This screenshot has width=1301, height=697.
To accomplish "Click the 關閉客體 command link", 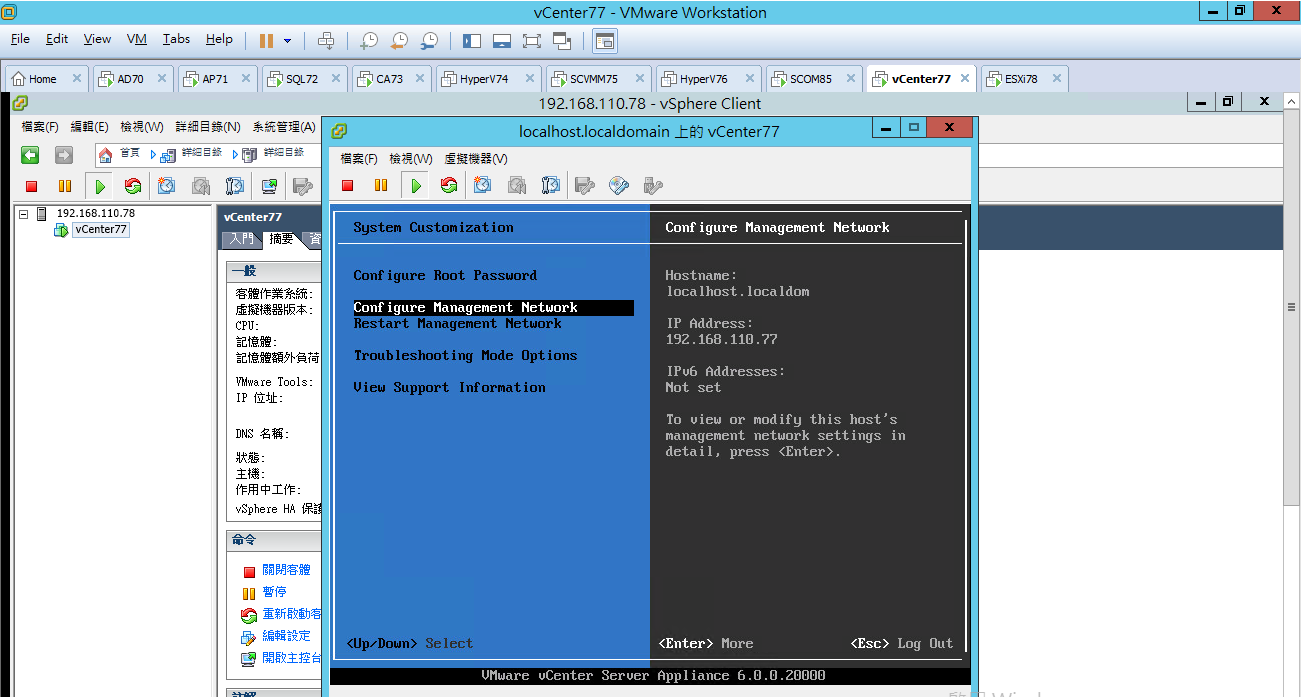I will point(286,570).
